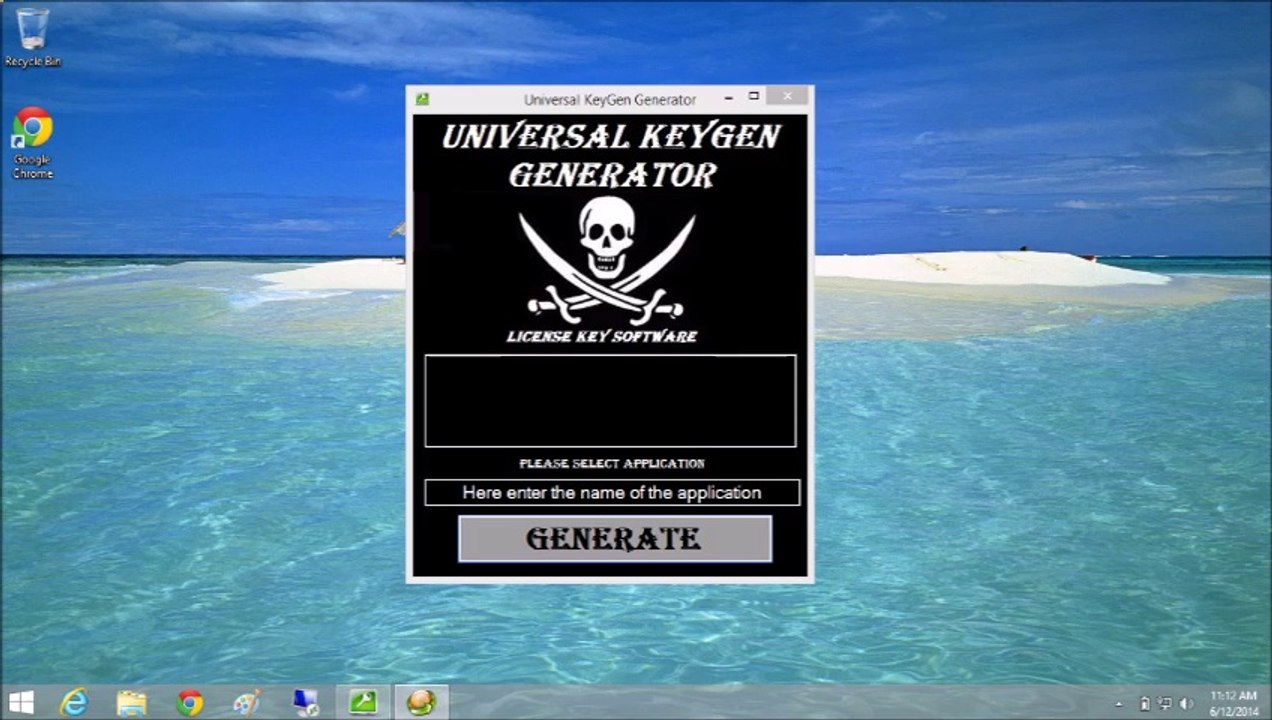Click the active KeyGen app taskbar icon
Image resolution: width=1272 pixels, height=720 pixels.
pyautogui.click(x=421, y=703)
